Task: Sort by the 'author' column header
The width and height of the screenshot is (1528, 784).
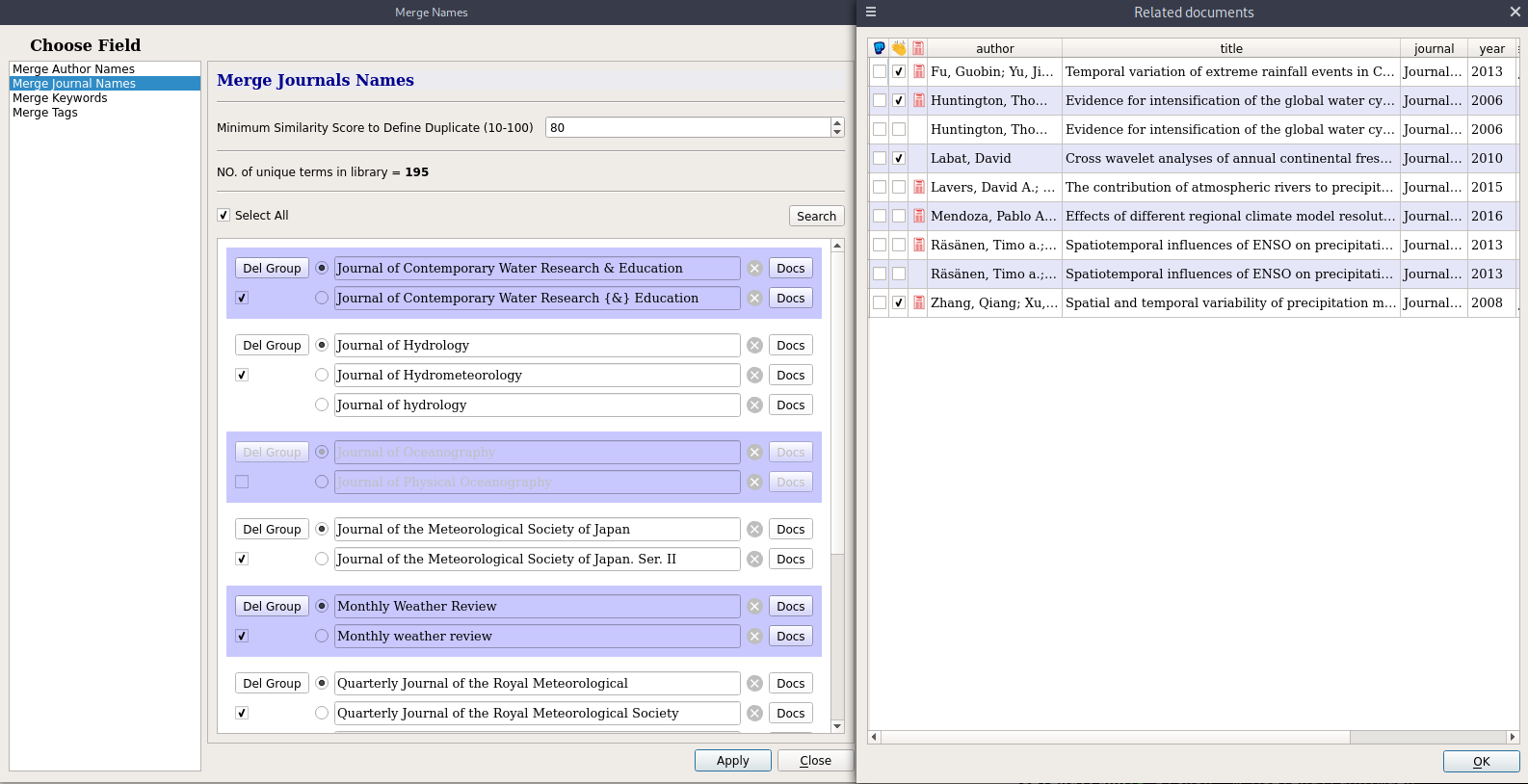Action: 995,48
